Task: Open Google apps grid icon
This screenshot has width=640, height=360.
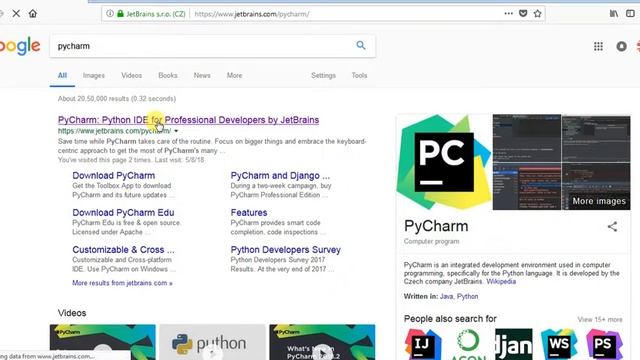Action: coord(598,47)
